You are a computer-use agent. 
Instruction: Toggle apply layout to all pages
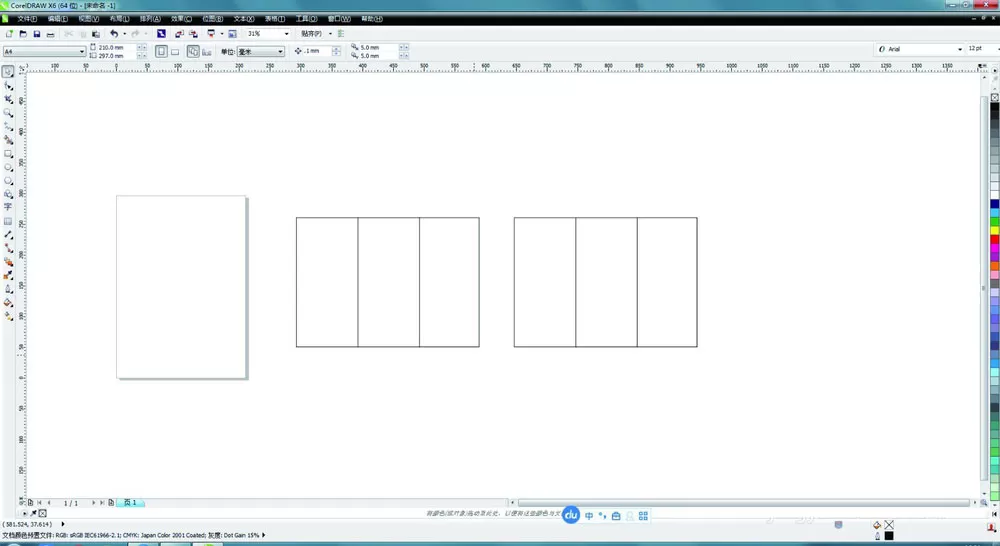point(193,52)
